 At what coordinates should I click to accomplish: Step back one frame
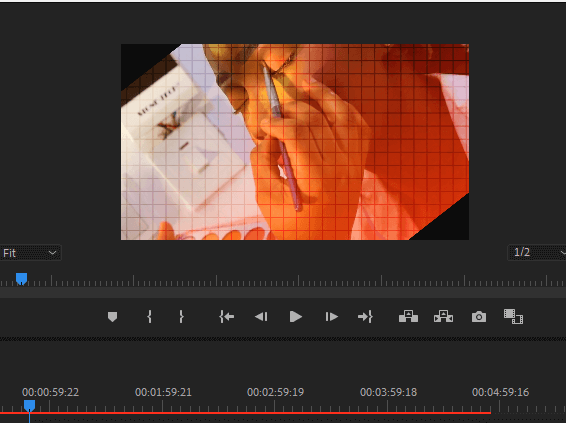pos(261,317)
